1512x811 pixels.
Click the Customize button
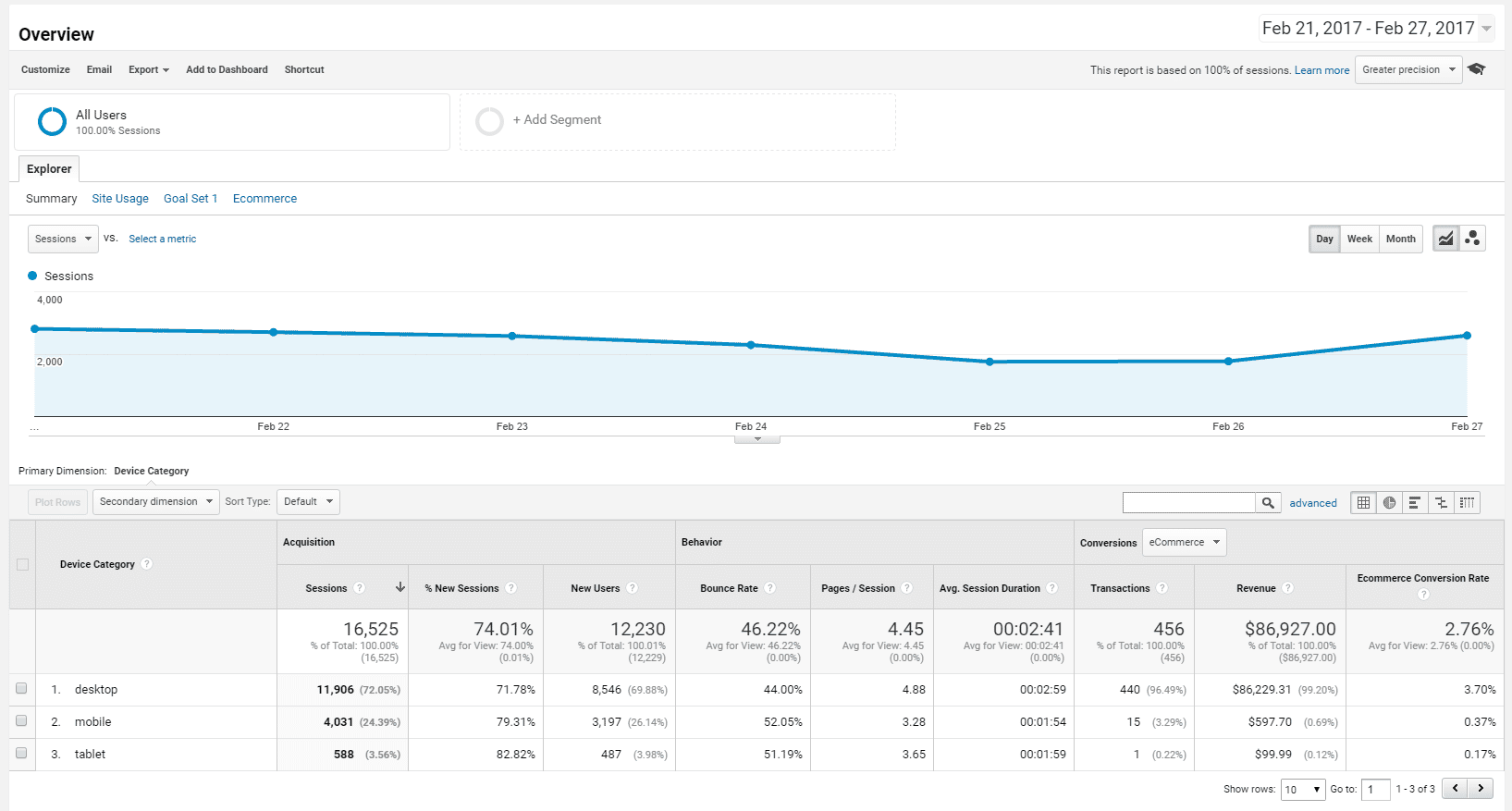pyautogui.click(x=45, y=69)
